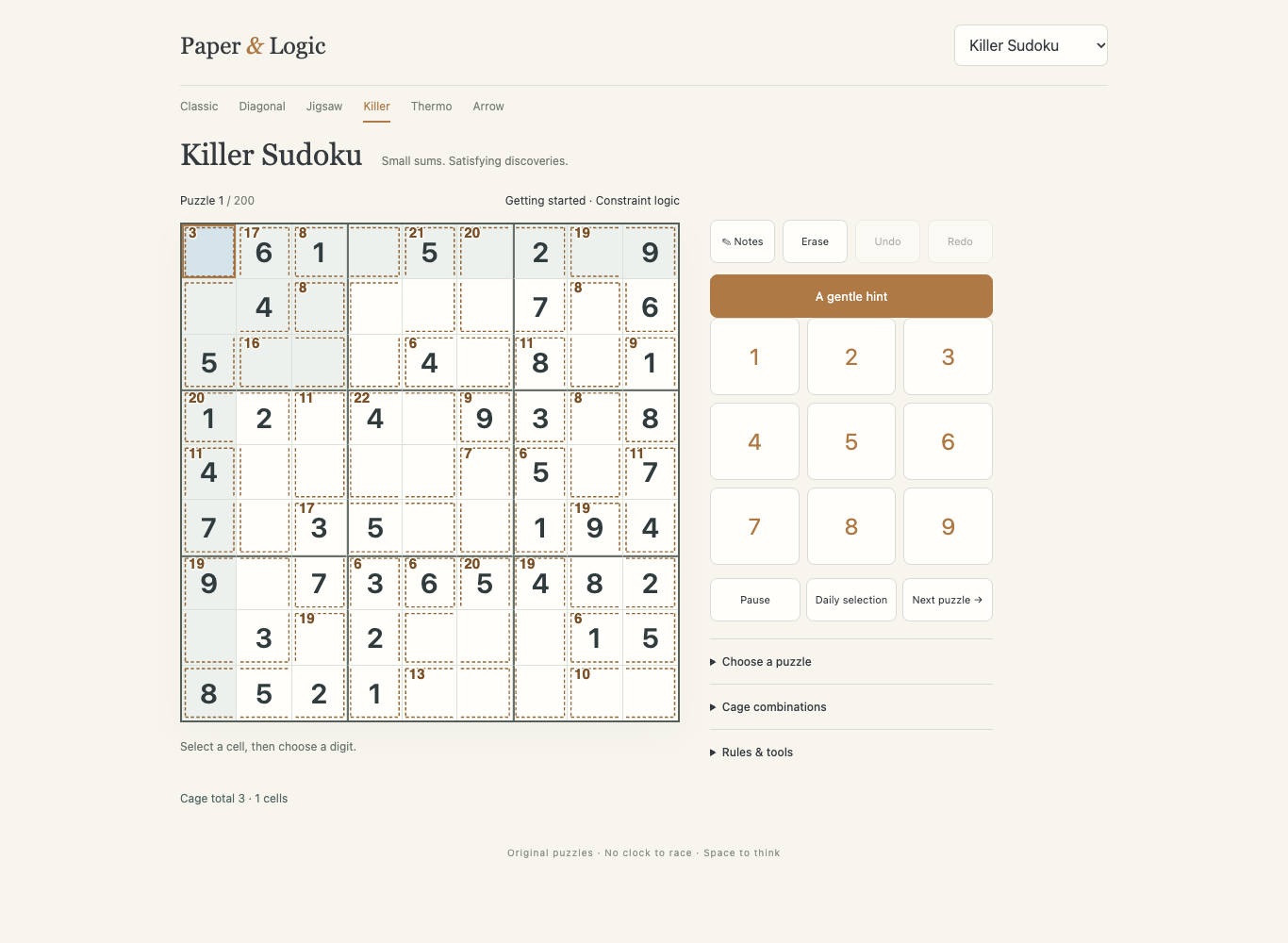The image size is (1288, 943).
Task: Switch to the Classic tab
Action: [x=199, y=107]
